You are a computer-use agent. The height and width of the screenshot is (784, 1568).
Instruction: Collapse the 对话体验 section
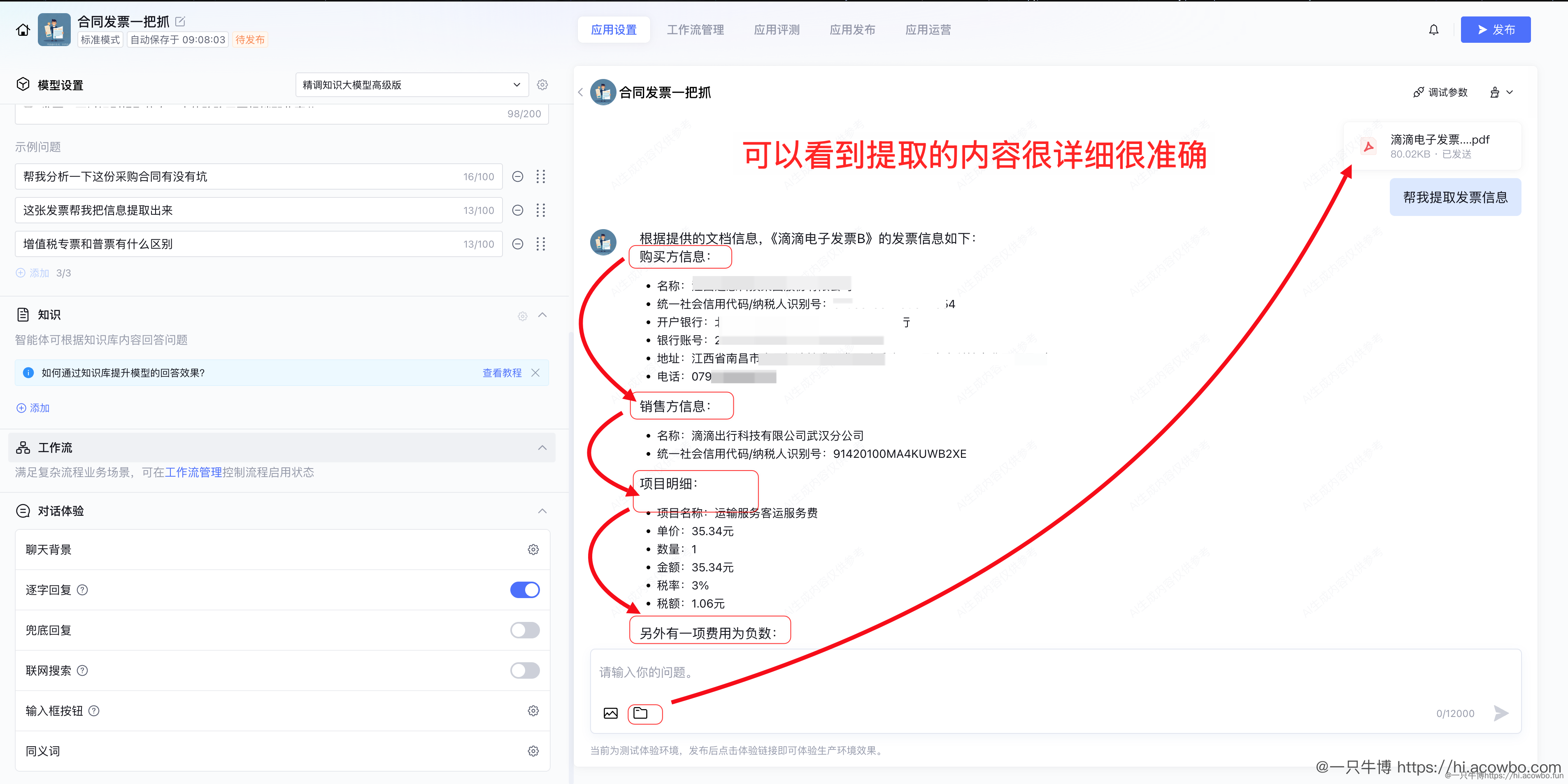click(x=542, y=511)
